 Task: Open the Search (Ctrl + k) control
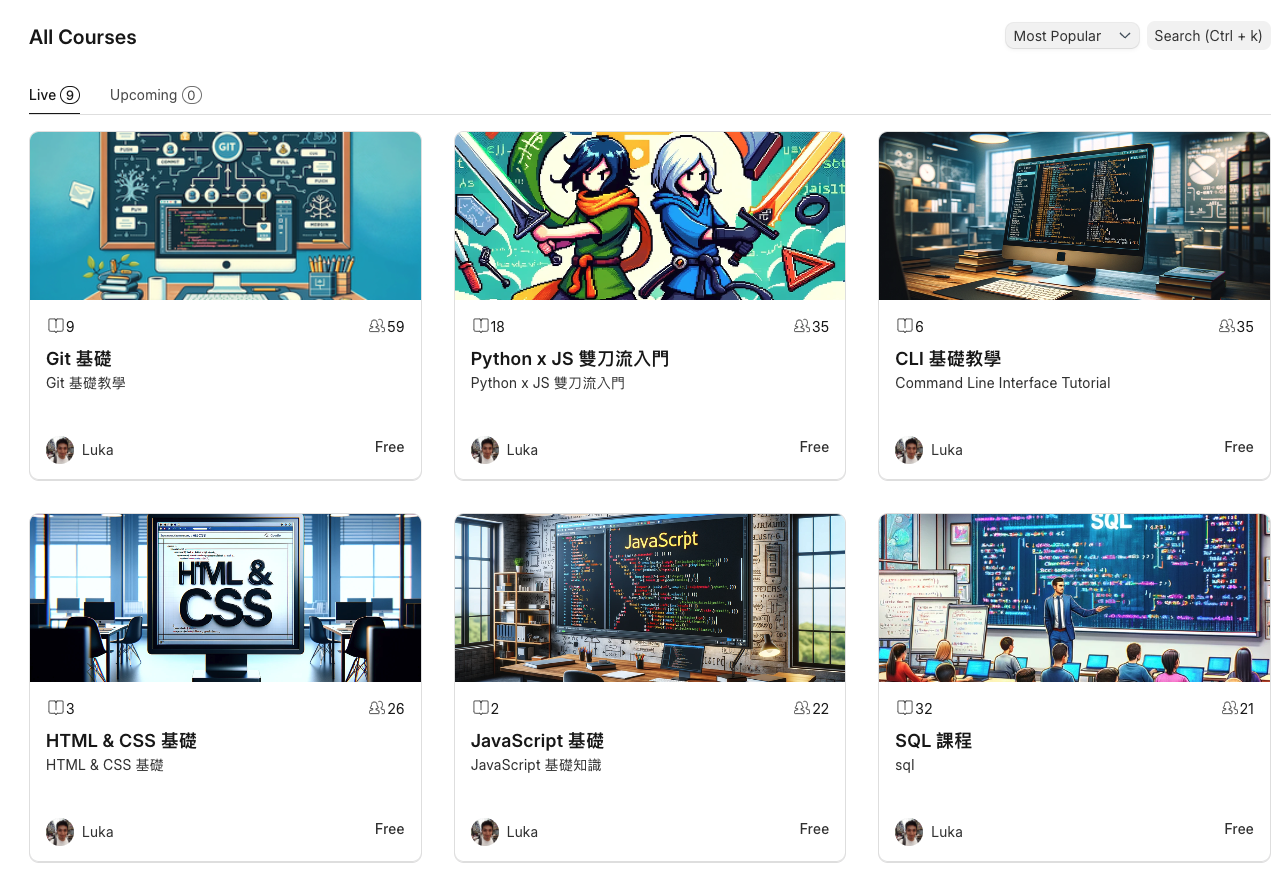pos(1208,35)
